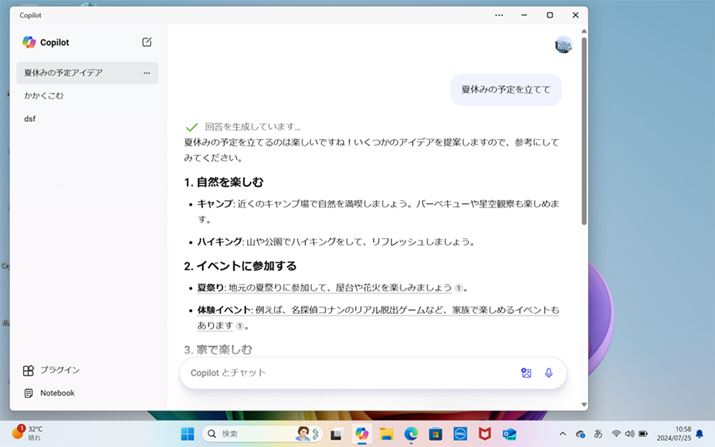The width and height of the screenshot is (715, 447).
Task: Launch Microsoft Edge from the taskbar
Action: point(411,434)
